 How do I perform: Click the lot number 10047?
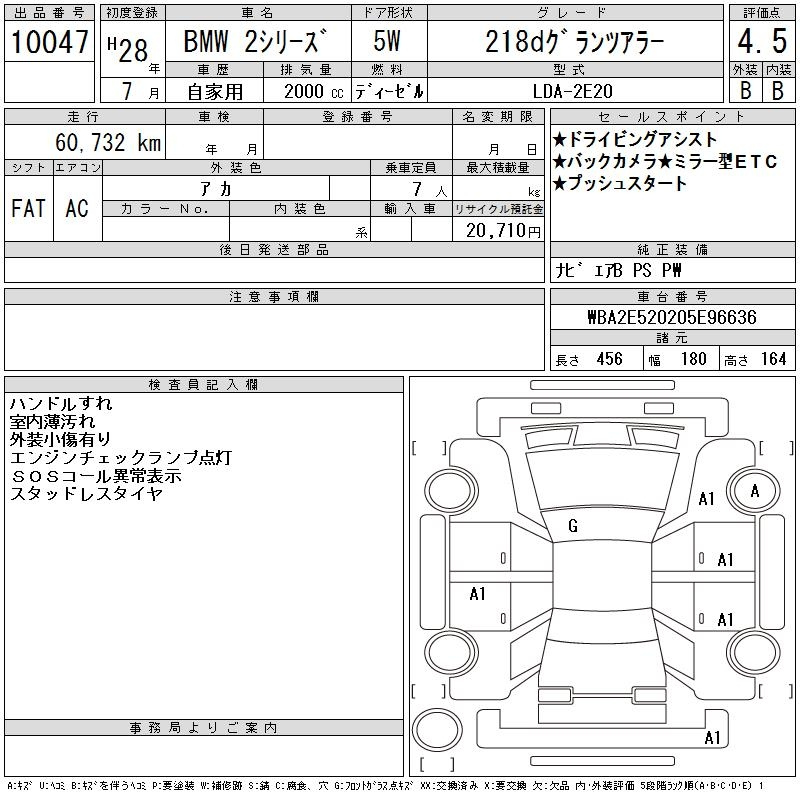click(x=49, y=42)
